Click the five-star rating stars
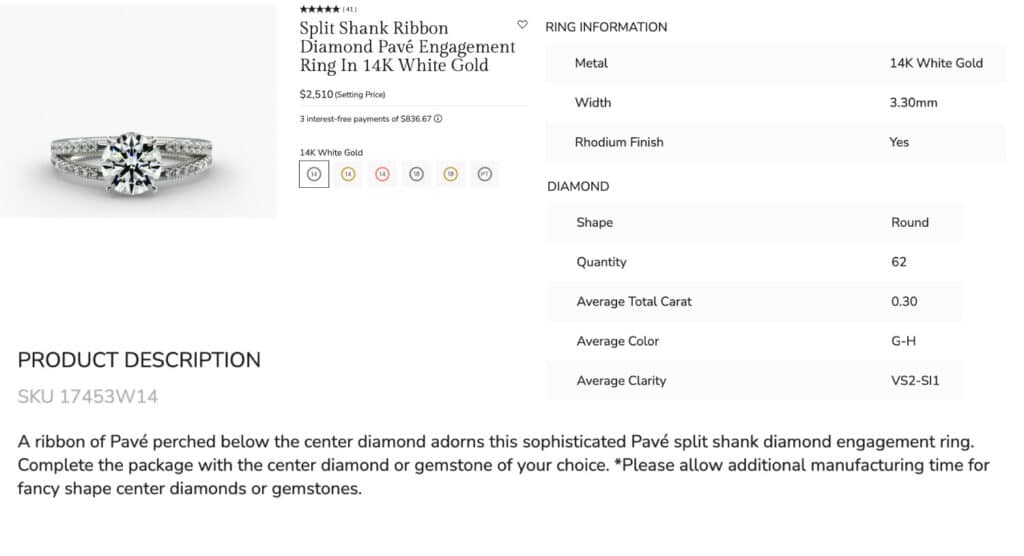Viewport: 1024px width, 556px height. click(x=319, y=9)
